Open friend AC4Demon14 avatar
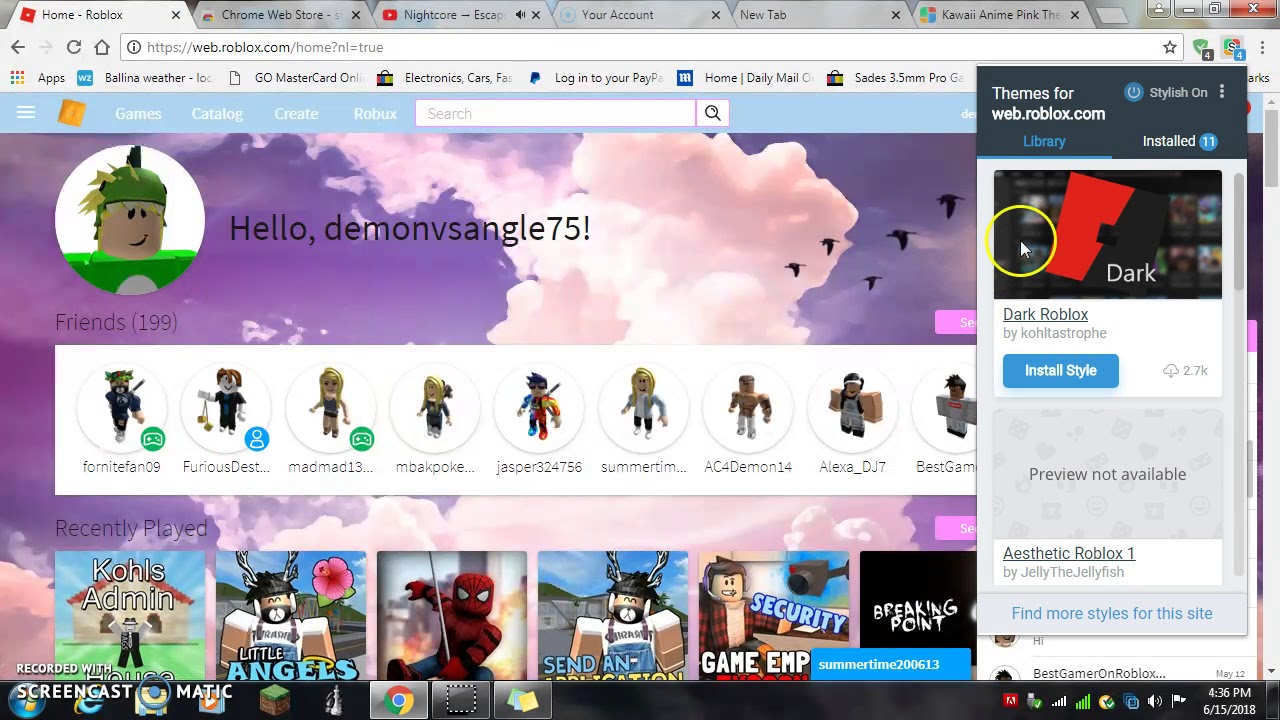This screenshot has width=1280, height=720. 748,406
